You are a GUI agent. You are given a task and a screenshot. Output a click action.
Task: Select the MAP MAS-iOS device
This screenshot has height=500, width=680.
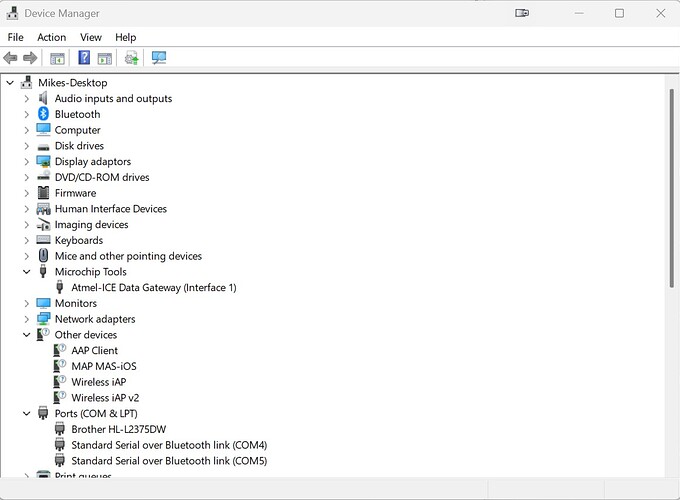tap(104, 366)
